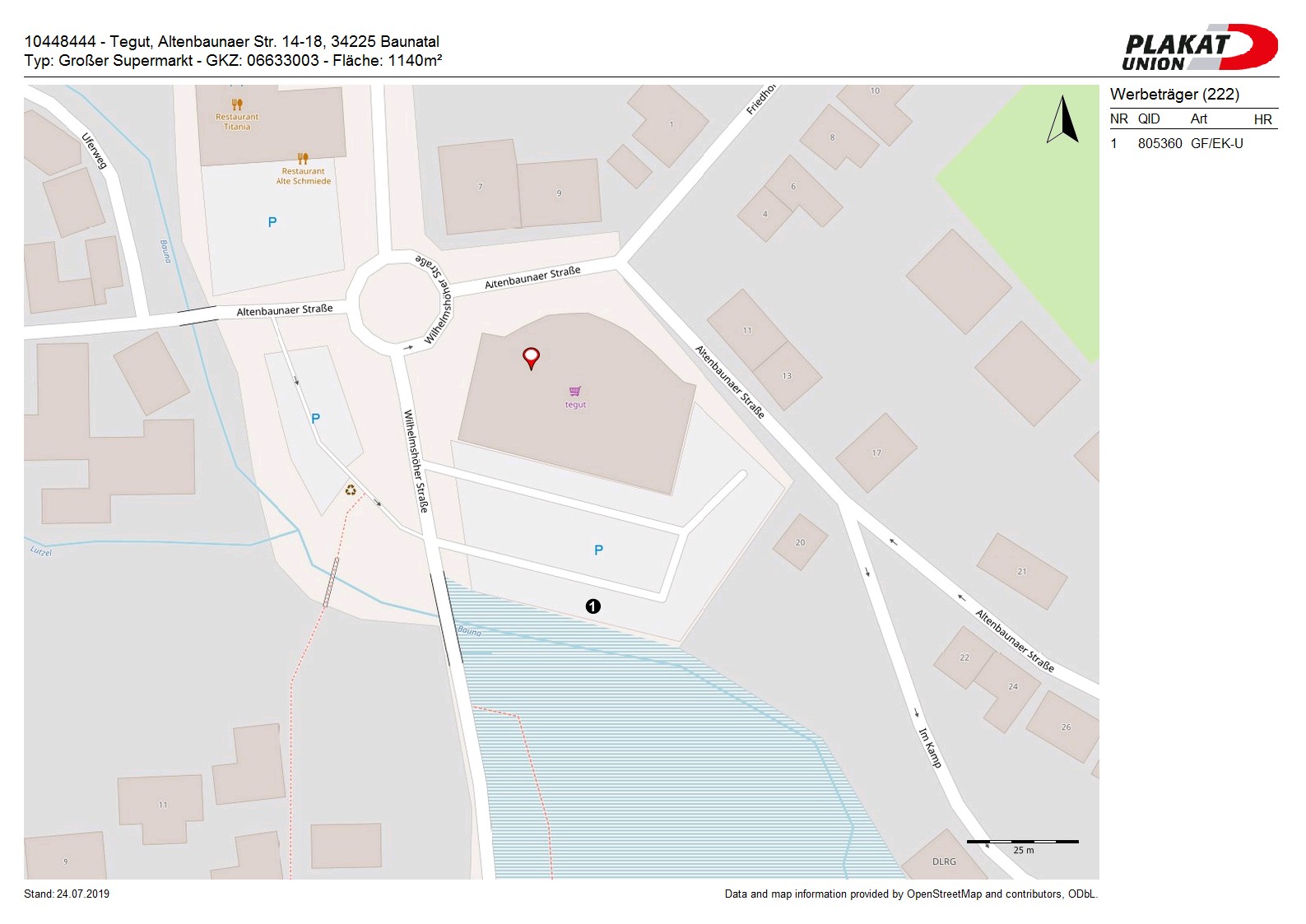Image resolution: width=1306 pixels, height=924 pixels.
Task: Click the Uferweg street label
Action: point(95,151)
